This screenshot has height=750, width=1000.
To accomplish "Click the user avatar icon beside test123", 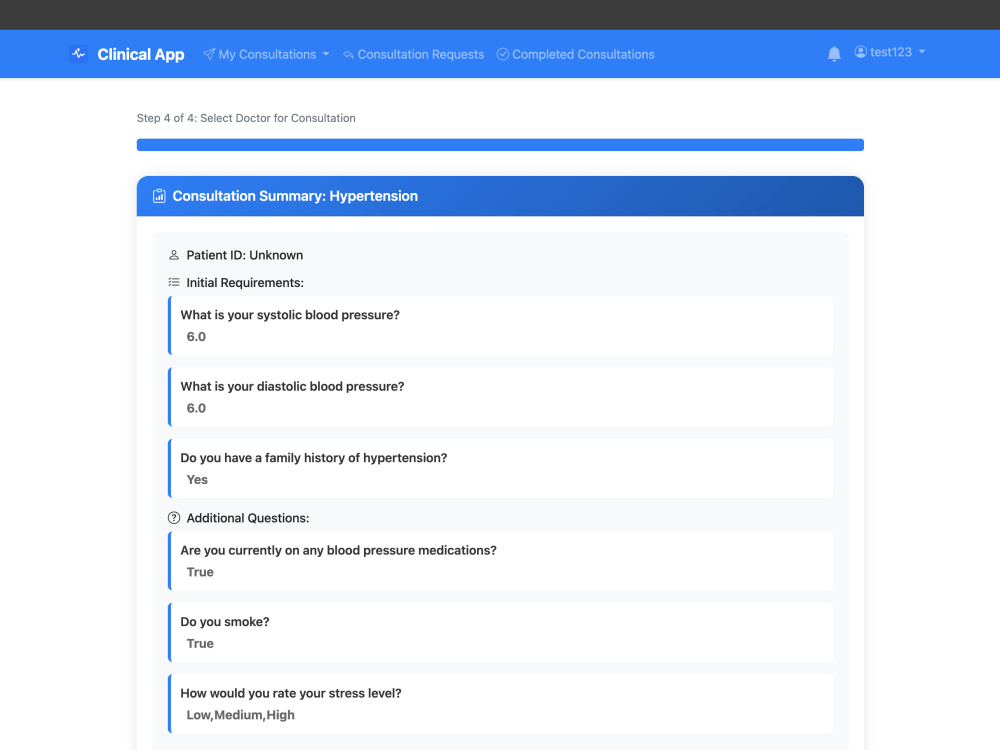I will (860, 52).
